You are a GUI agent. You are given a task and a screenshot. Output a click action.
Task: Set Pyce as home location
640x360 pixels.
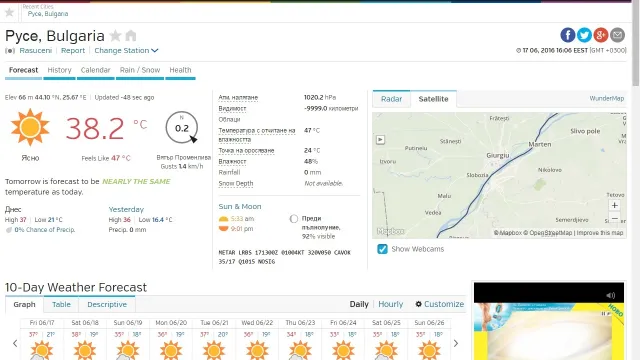(131, 36)
